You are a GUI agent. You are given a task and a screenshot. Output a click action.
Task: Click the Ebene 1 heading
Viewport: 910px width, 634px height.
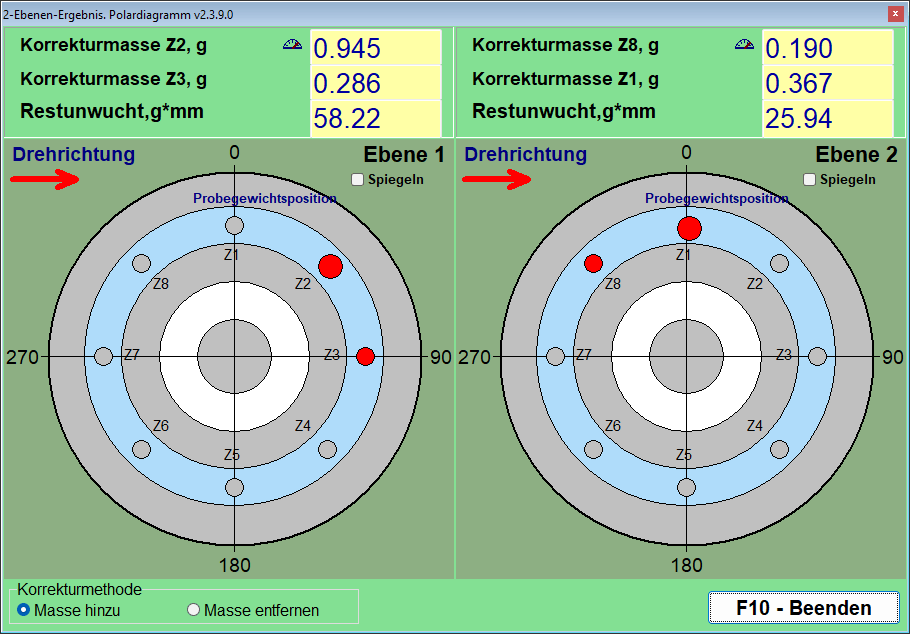[x=404, y=154]
